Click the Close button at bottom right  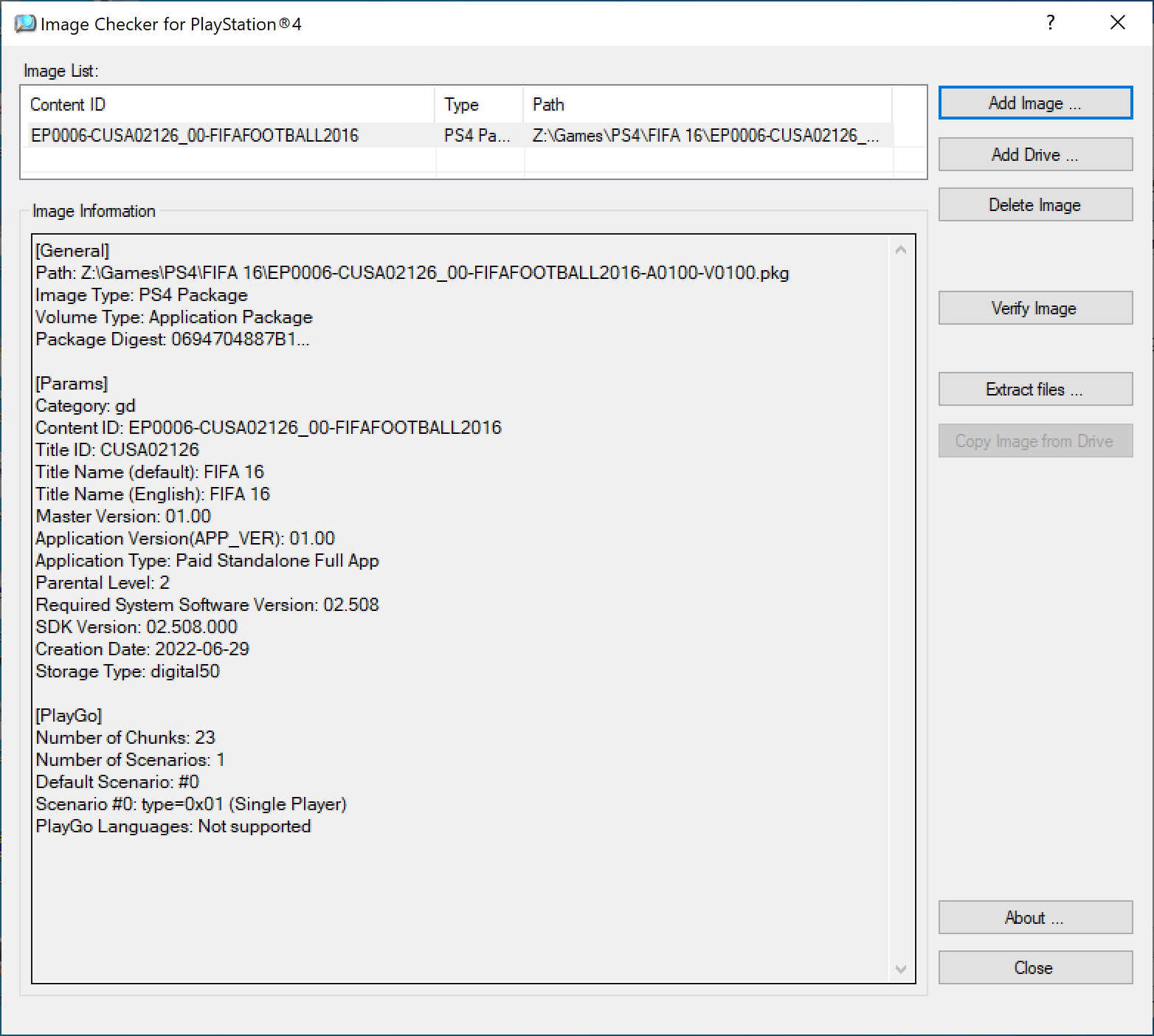(1035, 967)
